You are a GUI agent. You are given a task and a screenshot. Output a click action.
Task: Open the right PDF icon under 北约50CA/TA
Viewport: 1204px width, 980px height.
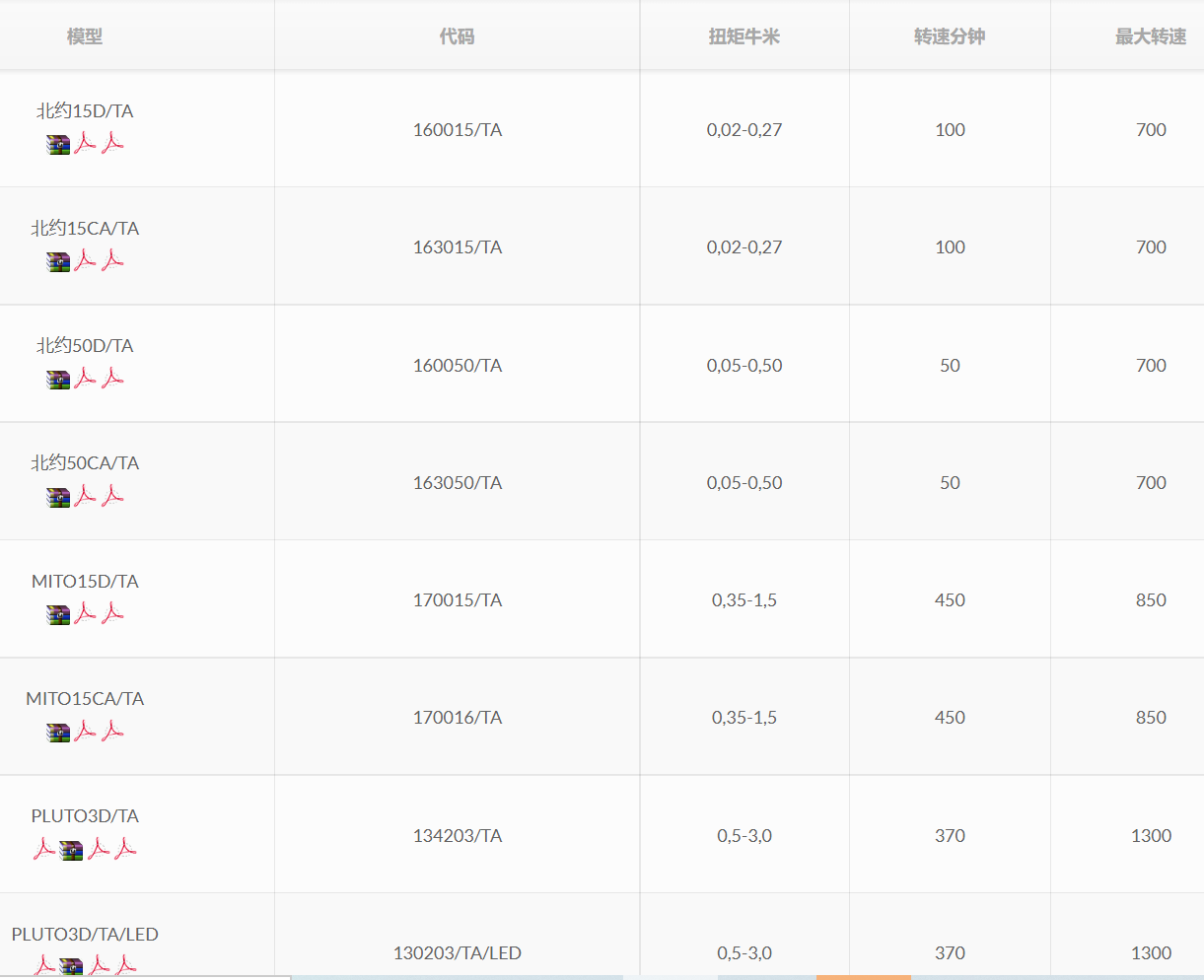point(112,496)
